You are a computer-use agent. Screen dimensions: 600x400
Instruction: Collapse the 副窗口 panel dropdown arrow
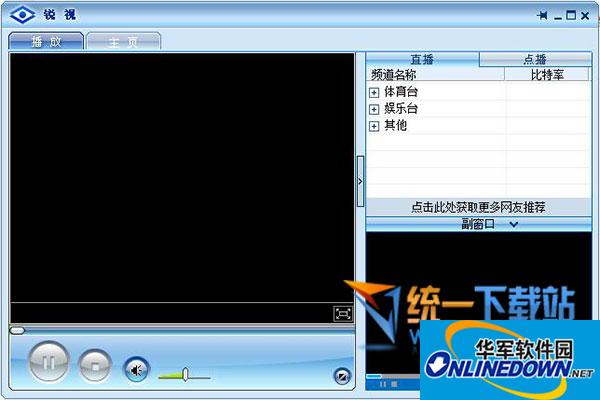514,224
